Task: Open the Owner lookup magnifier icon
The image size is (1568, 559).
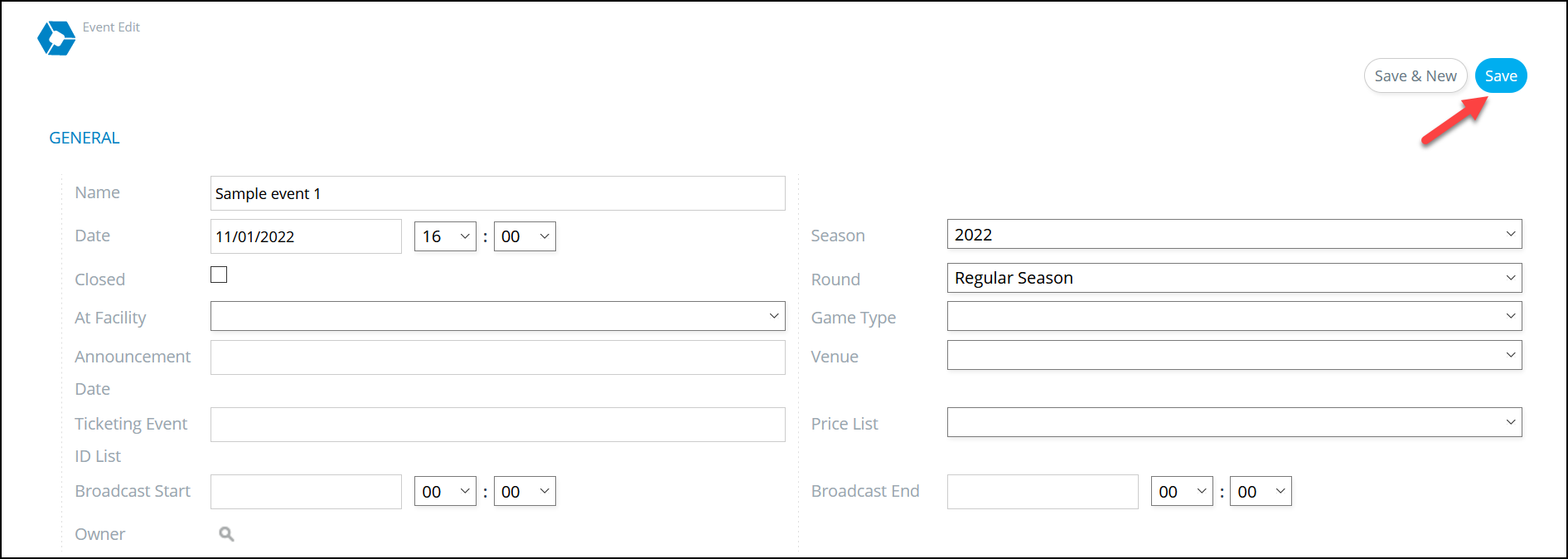Action: click(226, 534)
